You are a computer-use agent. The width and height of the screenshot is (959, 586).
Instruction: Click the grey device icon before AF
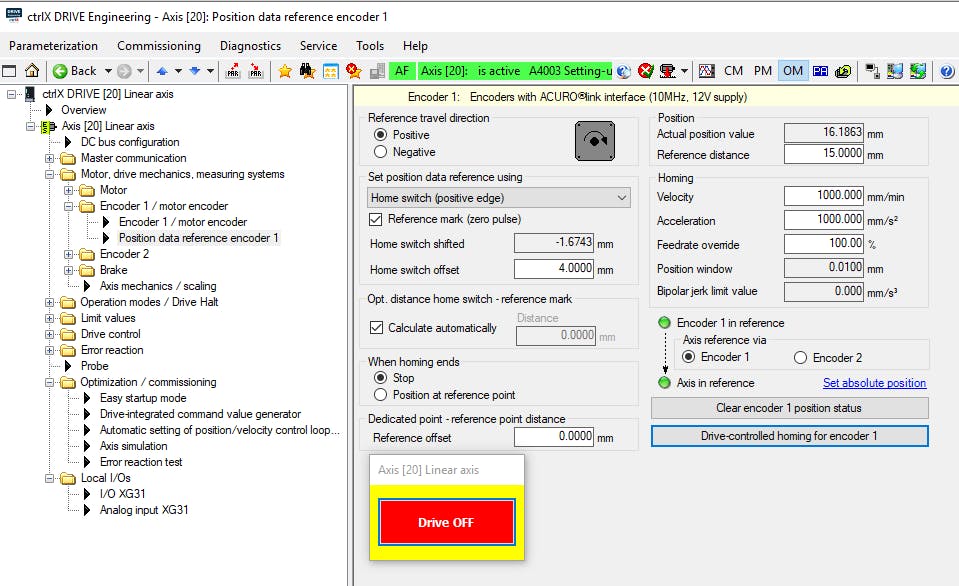click(377, 71)
